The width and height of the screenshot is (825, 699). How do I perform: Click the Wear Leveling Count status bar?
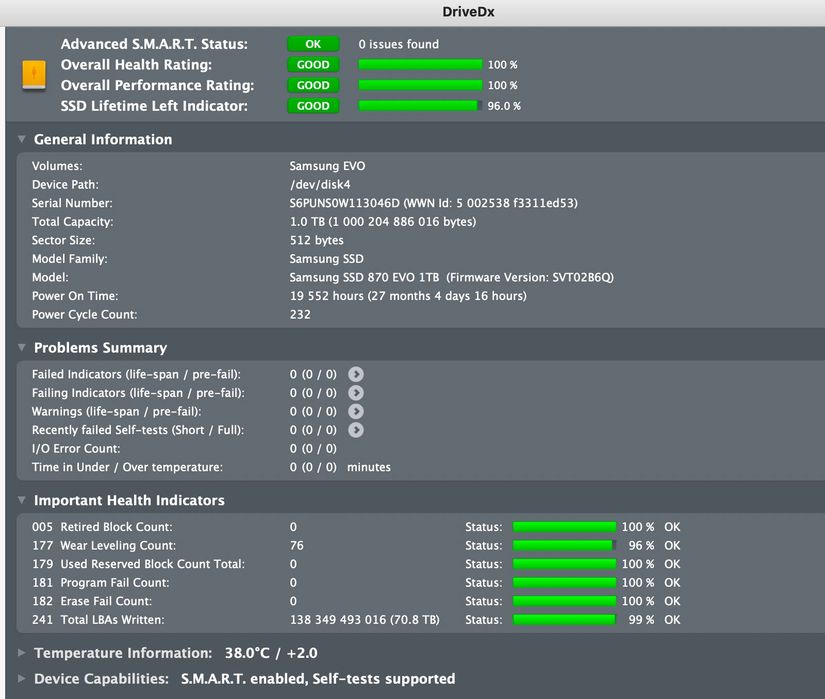click(x=564, y=545)
